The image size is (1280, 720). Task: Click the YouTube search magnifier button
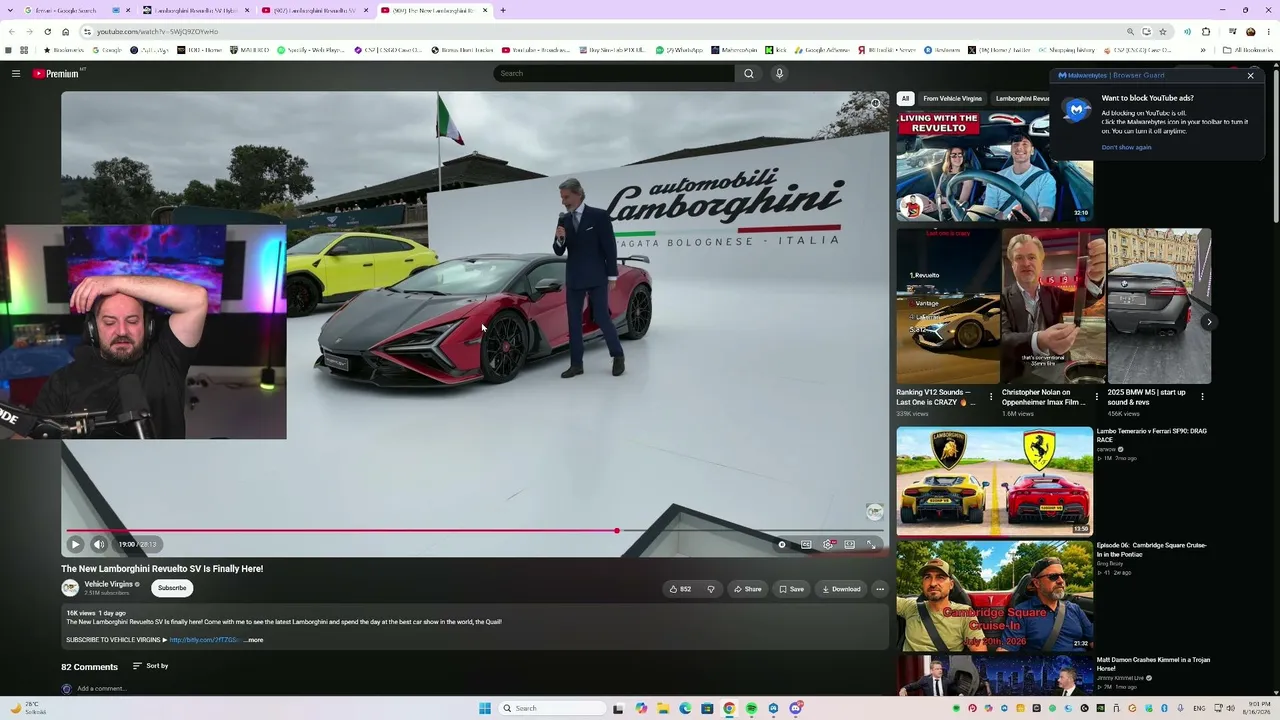pyautogui.click(x=748, y=73)
